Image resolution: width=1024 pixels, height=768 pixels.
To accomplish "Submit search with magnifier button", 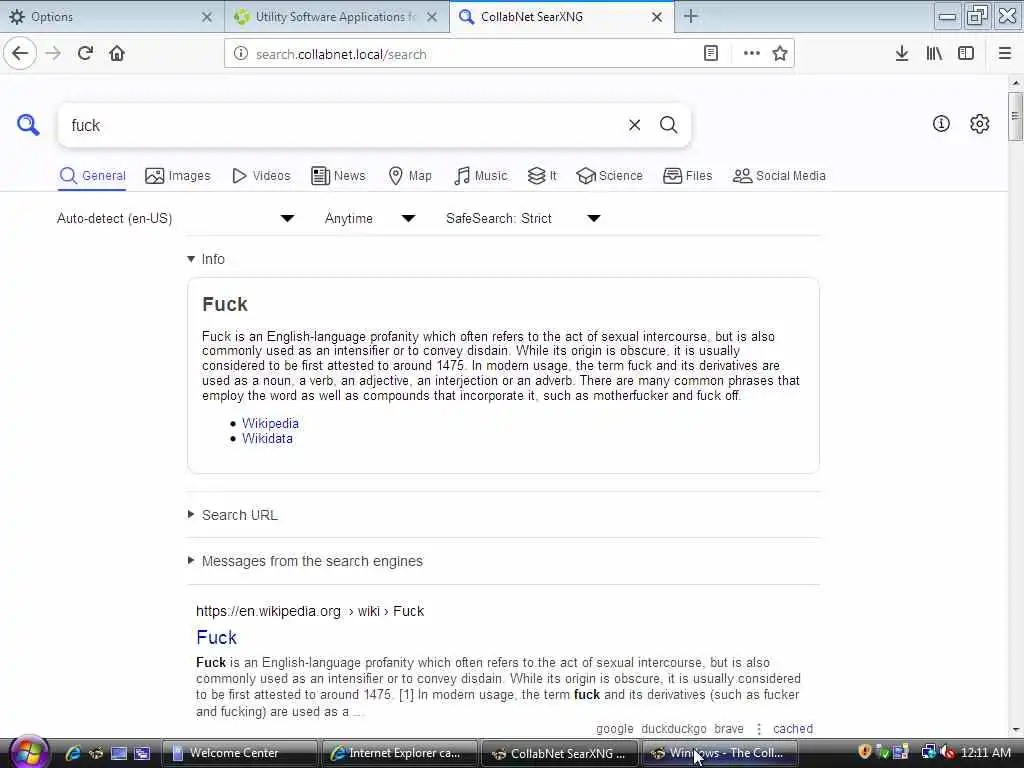I will coord(668,125).
